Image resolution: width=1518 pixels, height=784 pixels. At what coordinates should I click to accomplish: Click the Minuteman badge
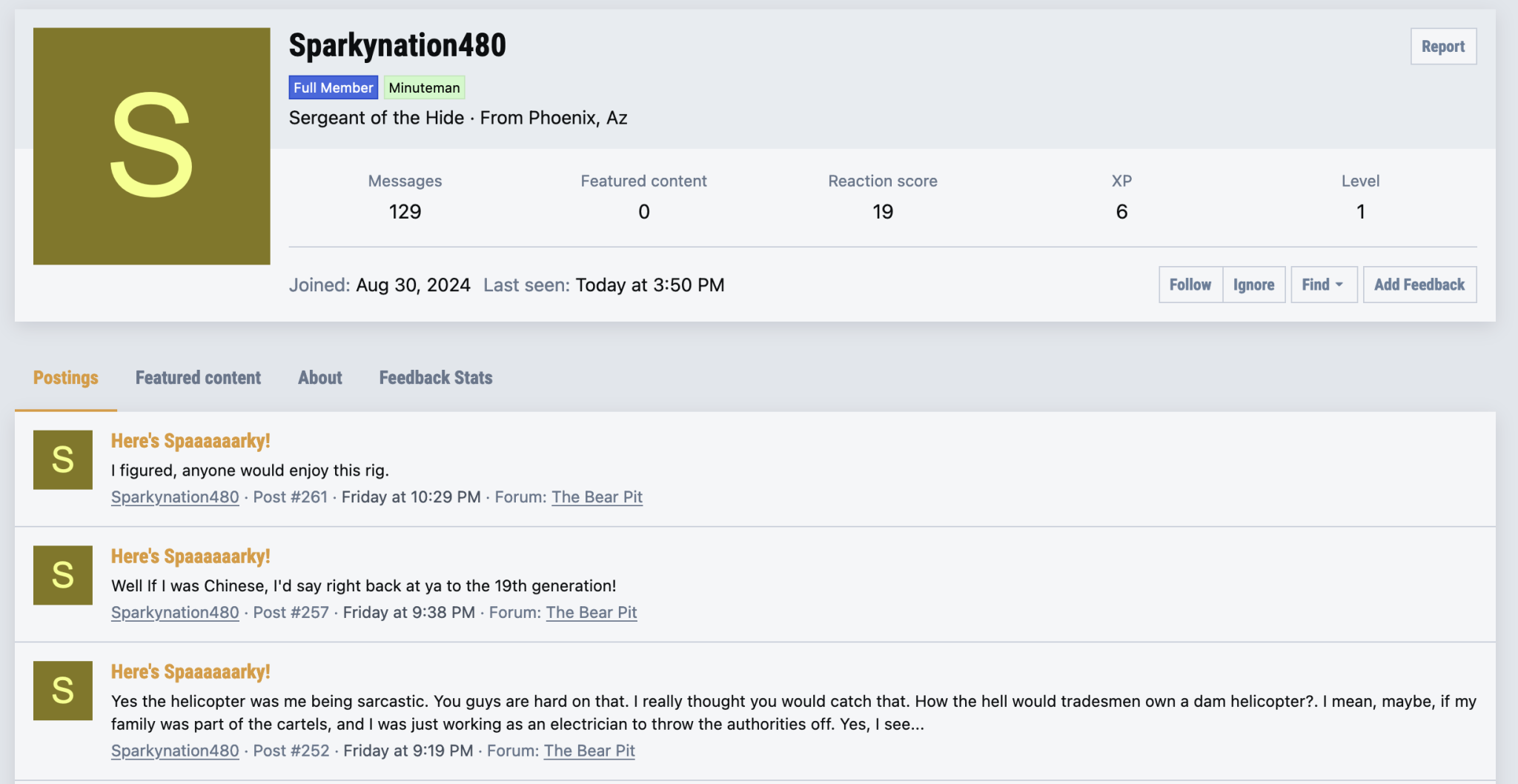[424, 87]
